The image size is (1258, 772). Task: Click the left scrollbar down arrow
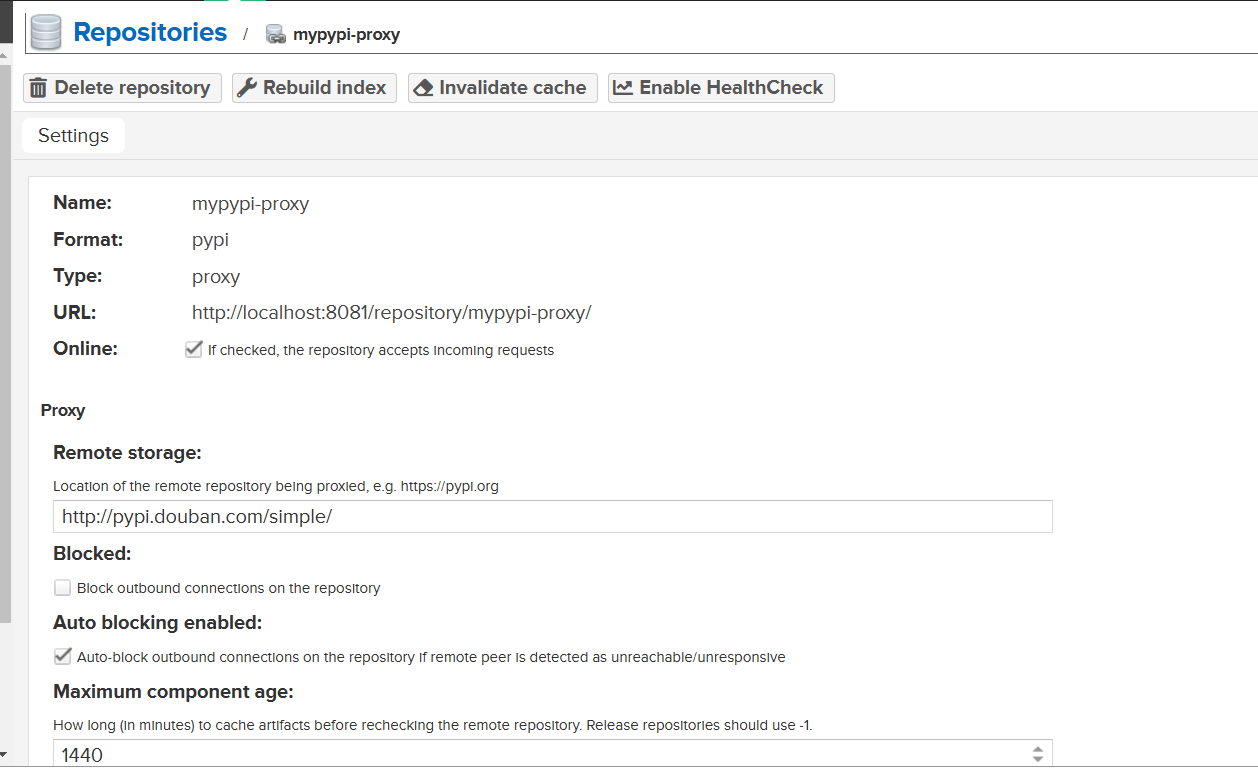(x=5, y=754)
